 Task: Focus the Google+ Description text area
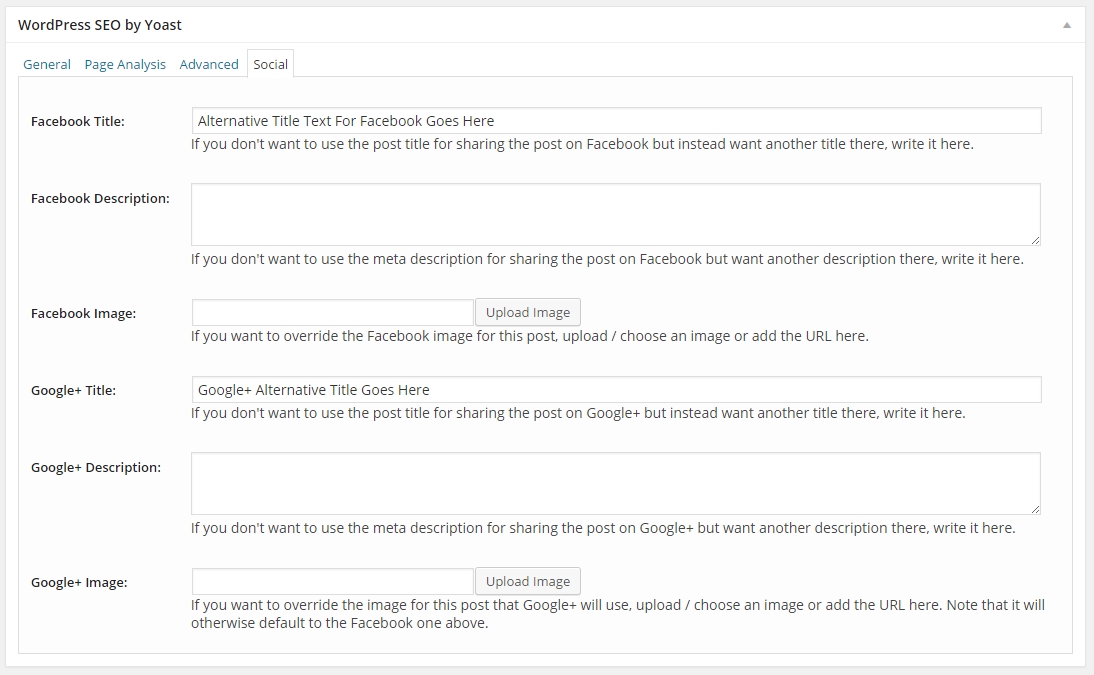(616, 483)
